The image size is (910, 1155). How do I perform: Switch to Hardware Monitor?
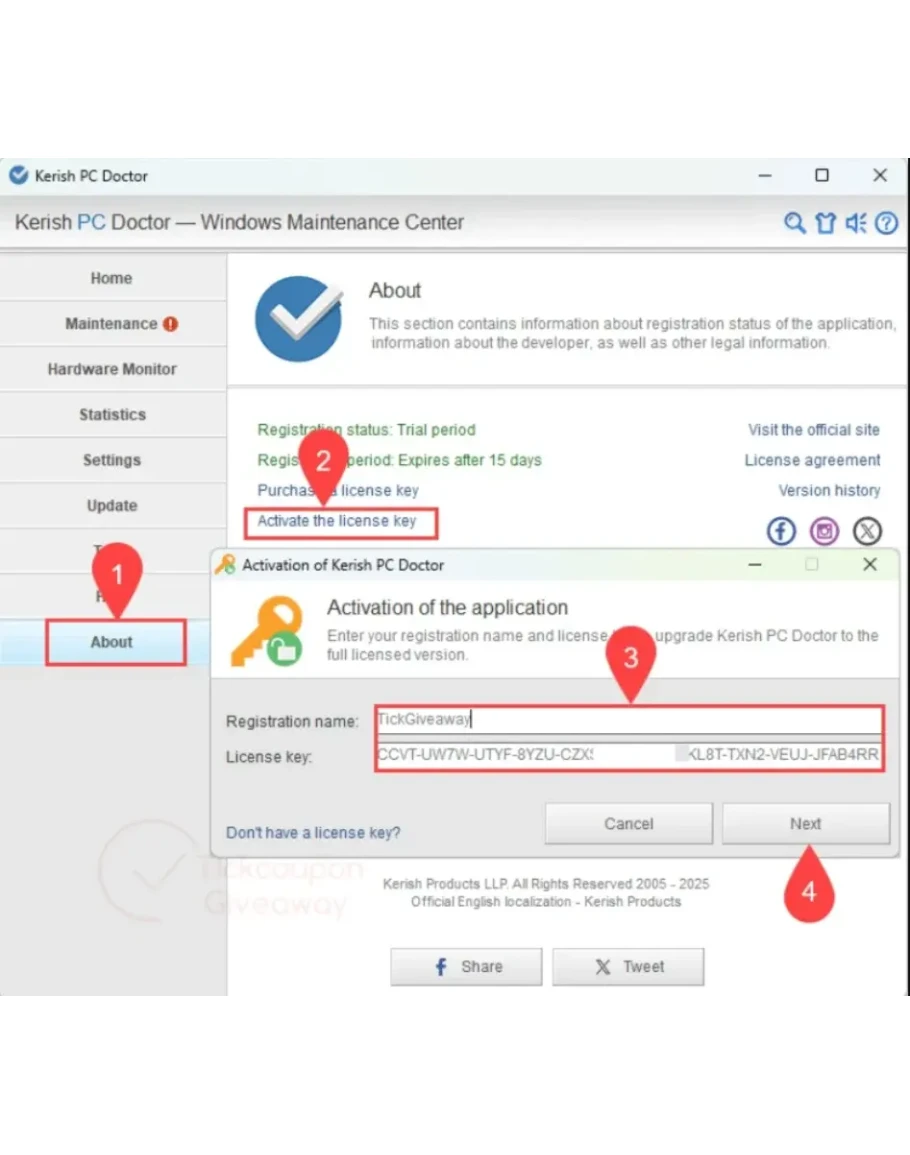[112, 369]
